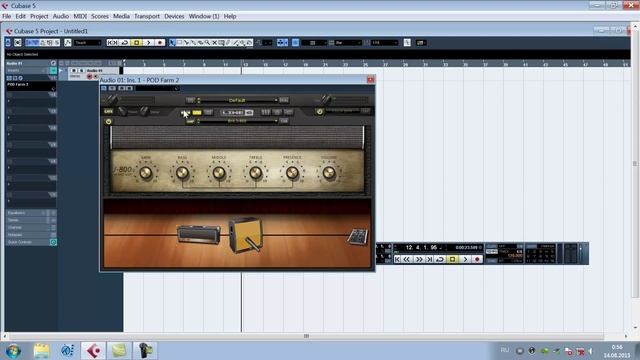Expand the Sends section in Inspector

click(x=31, y=220)
